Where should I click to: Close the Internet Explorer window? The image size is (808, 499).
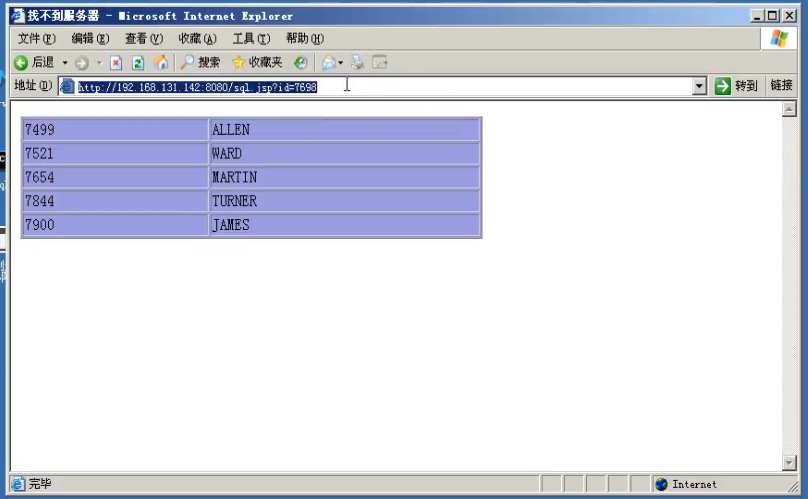click(789, 16)
